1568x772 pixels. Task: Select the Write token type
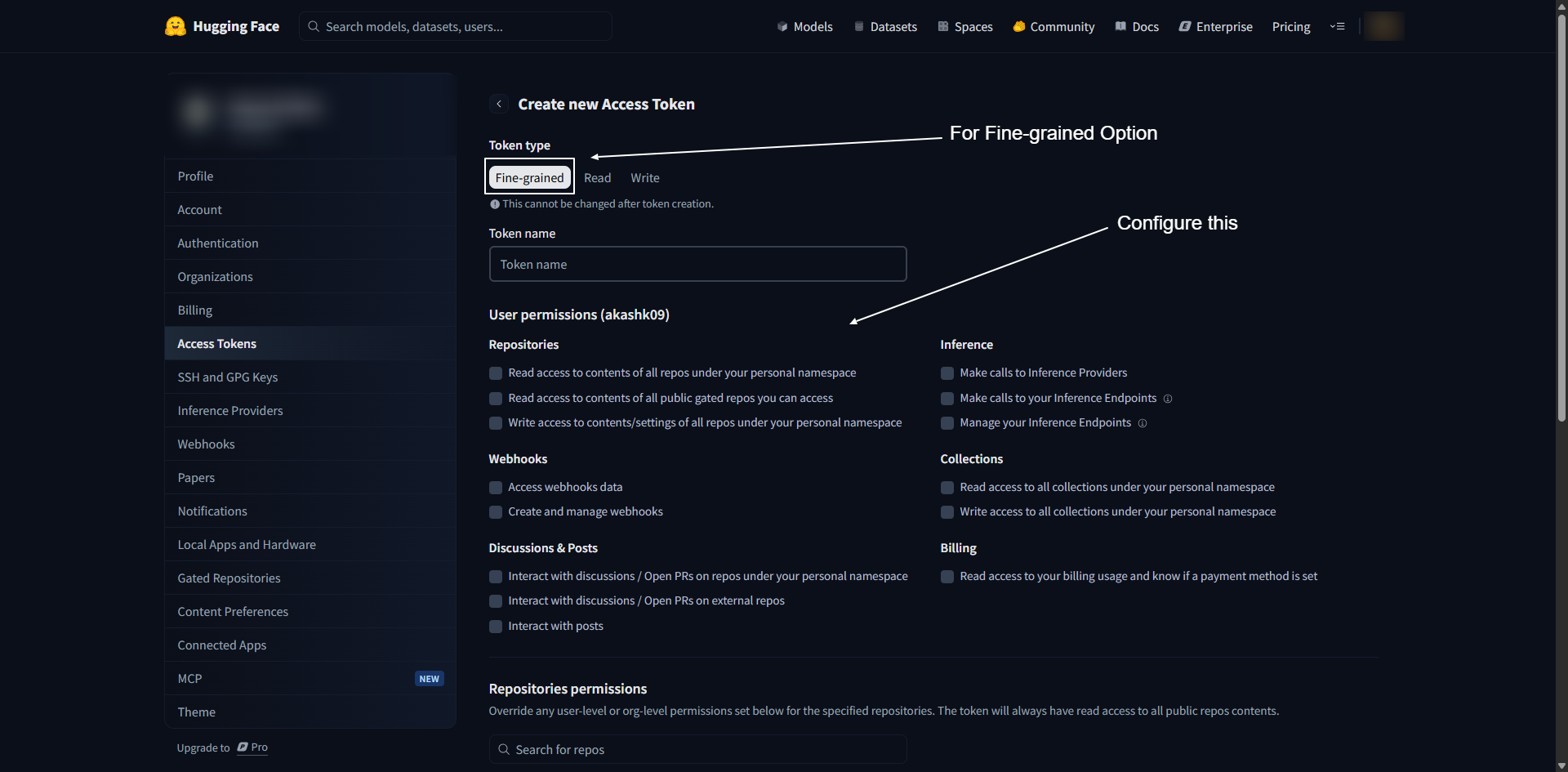tap(645, 177)
